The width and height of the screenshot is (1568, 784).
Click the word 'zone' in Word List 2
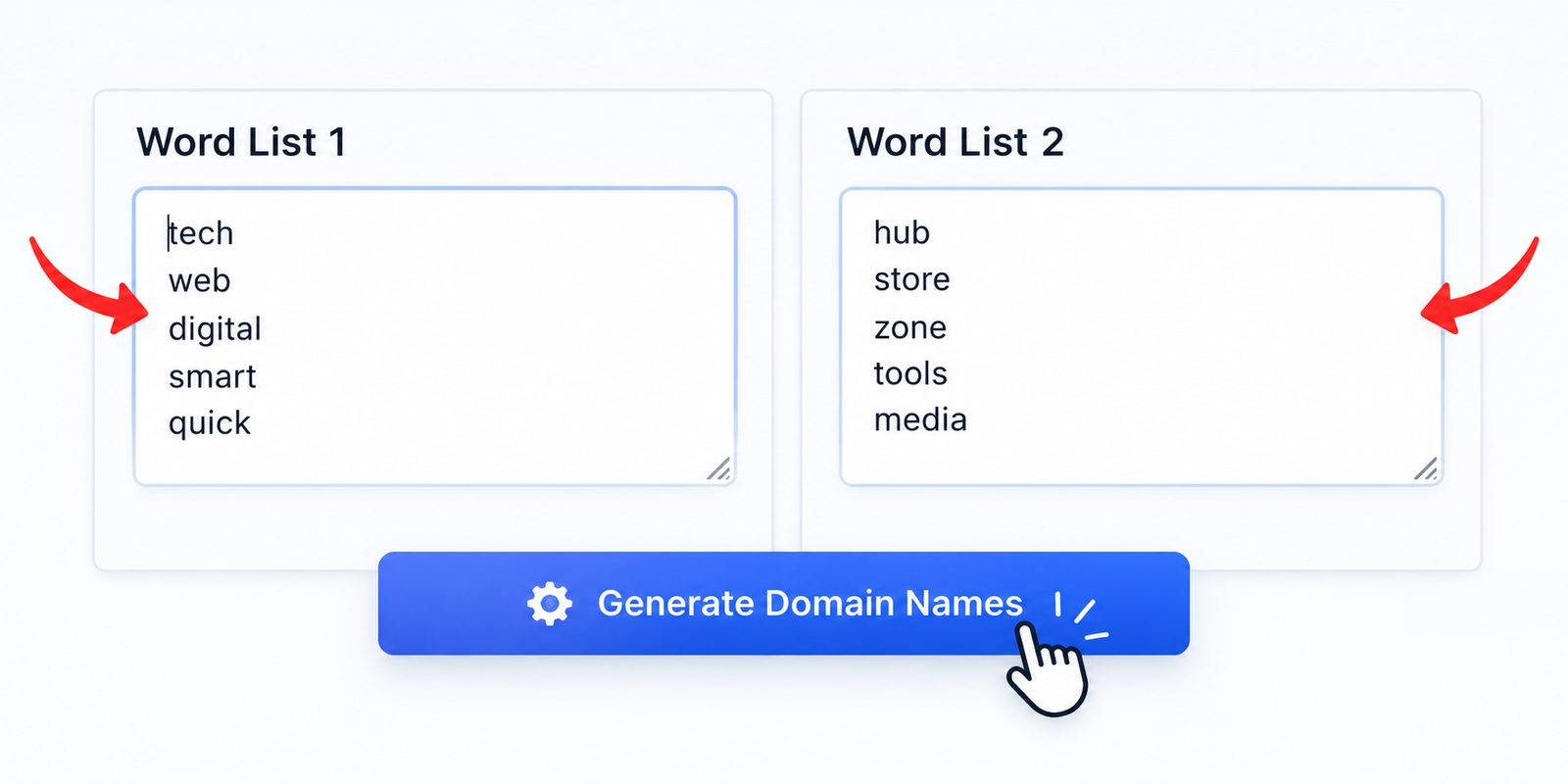point(910,327)
